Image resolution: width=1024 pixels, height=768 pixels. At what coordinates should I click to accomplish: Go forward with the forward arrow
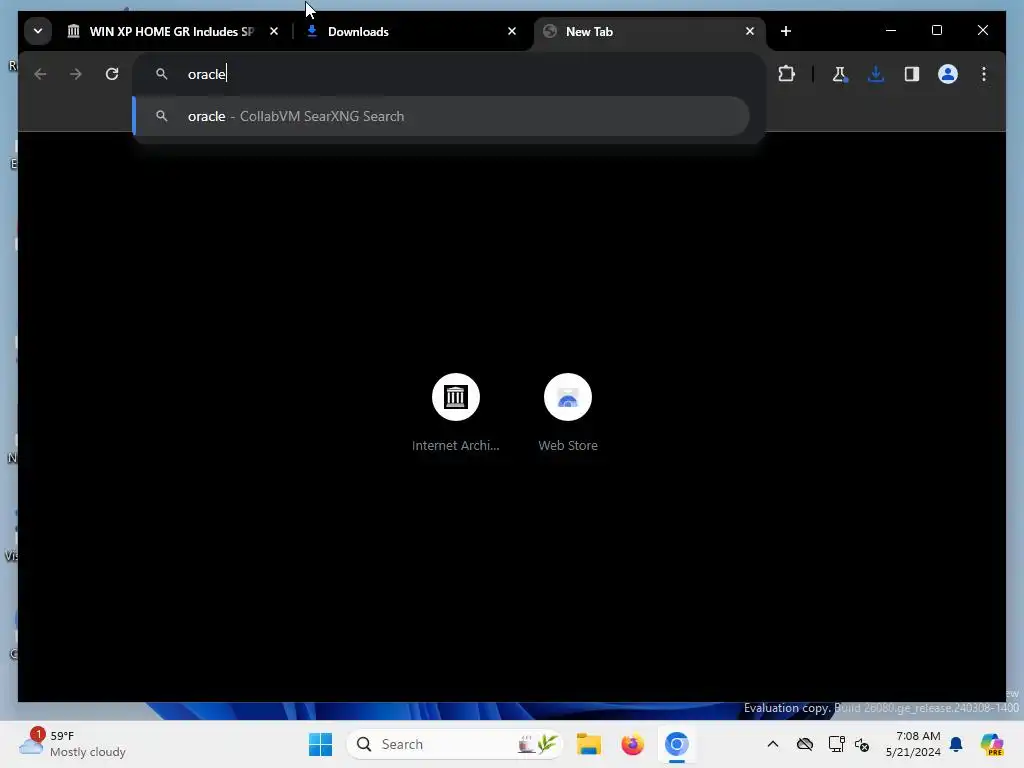tap(76, 74)
